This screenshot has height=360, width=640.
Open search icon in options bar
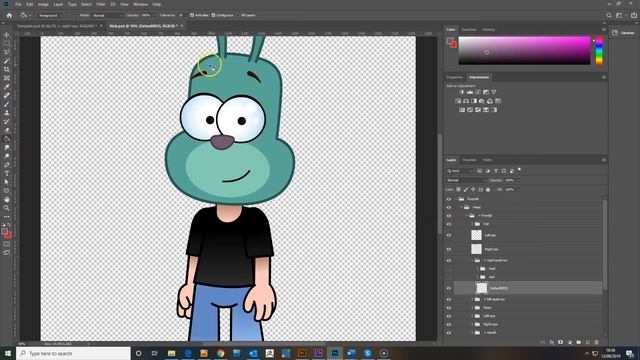coord(609,15)
